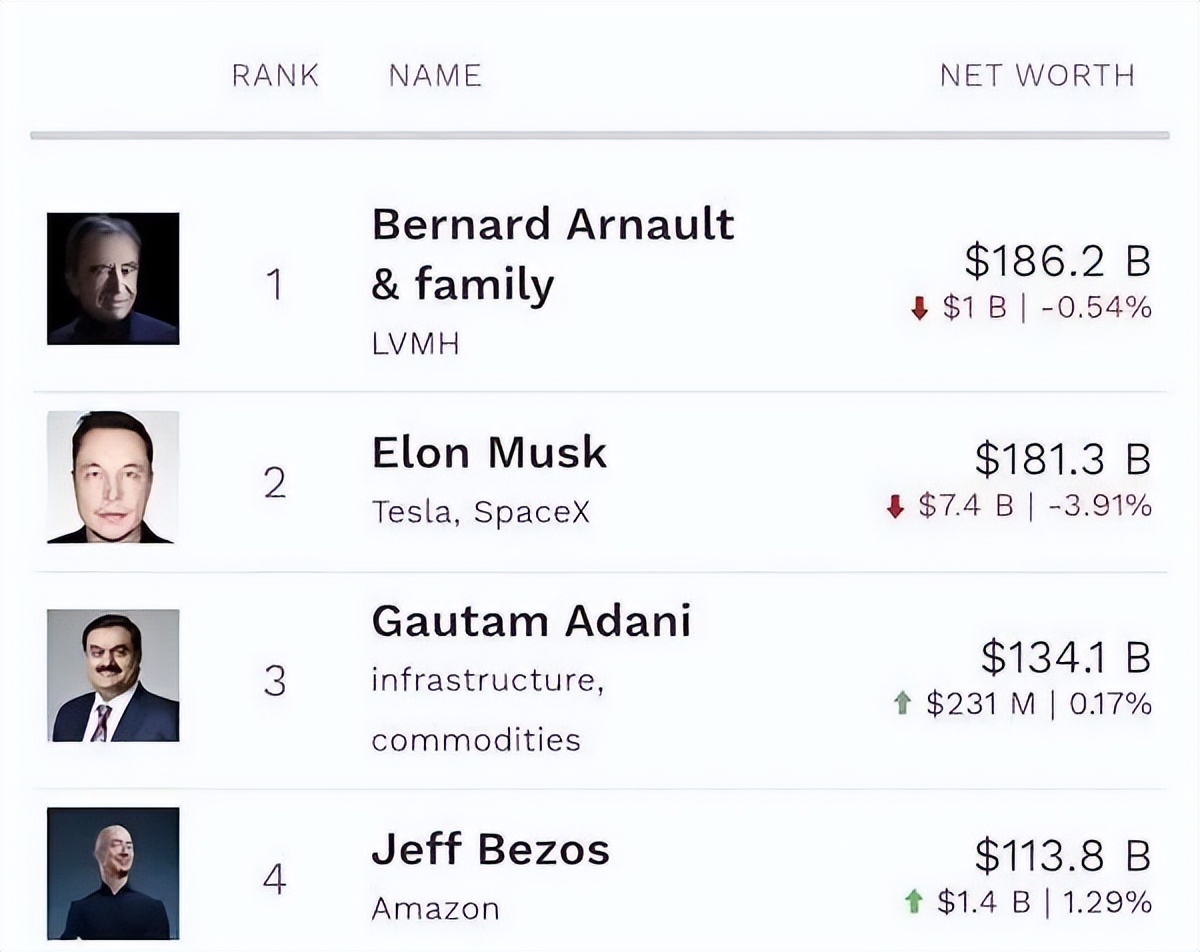Click the red down arrow beside $1 B
Image resolution: width=1200 pixels, height=952 pixels.
coord(920,310)
